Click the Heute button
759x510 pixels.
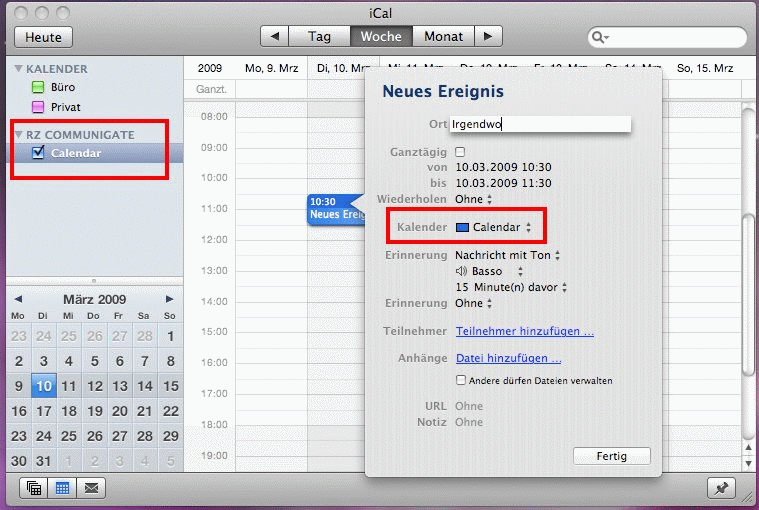coord(44,37)
